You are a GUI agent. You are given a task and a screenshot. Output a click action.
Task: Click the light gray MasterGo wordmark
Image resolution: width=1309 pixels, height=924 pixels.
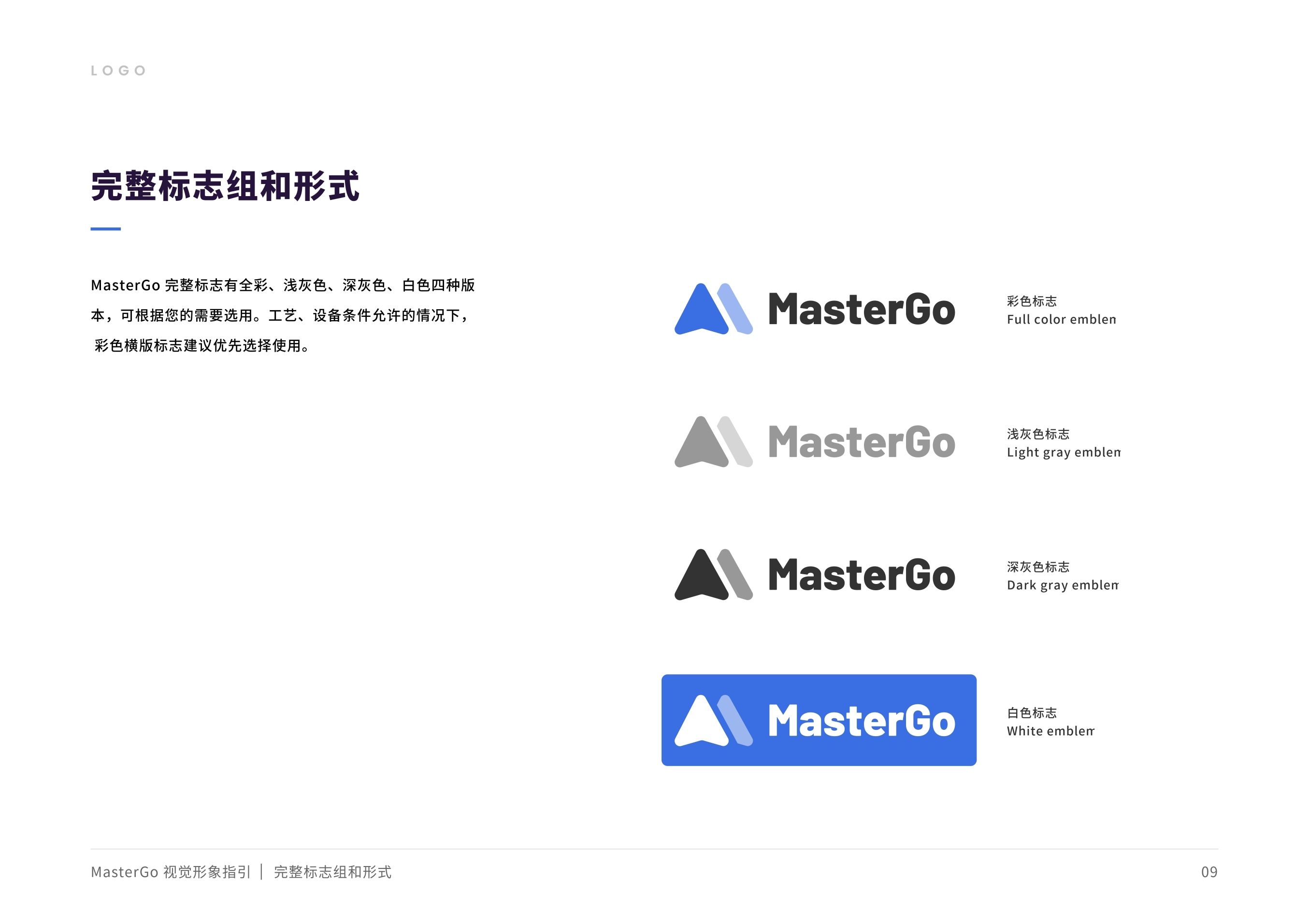[x=862, y=442]
